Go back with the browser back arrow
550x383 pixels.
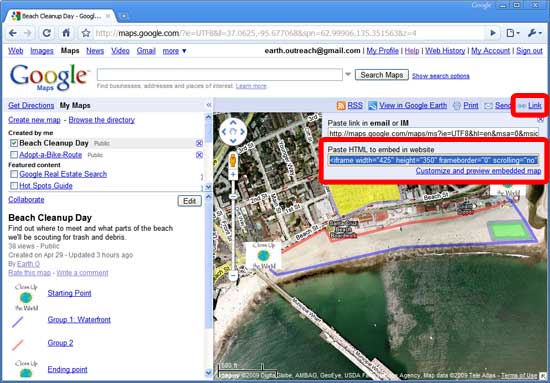pyautogui.click(x=13, y=33)
